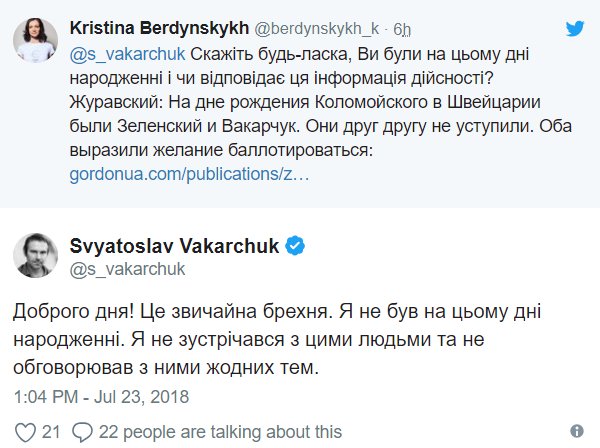Click the Svyatoslav Vakarchuk display name
This screenshot has height=448, width=600.
(174, 246)
